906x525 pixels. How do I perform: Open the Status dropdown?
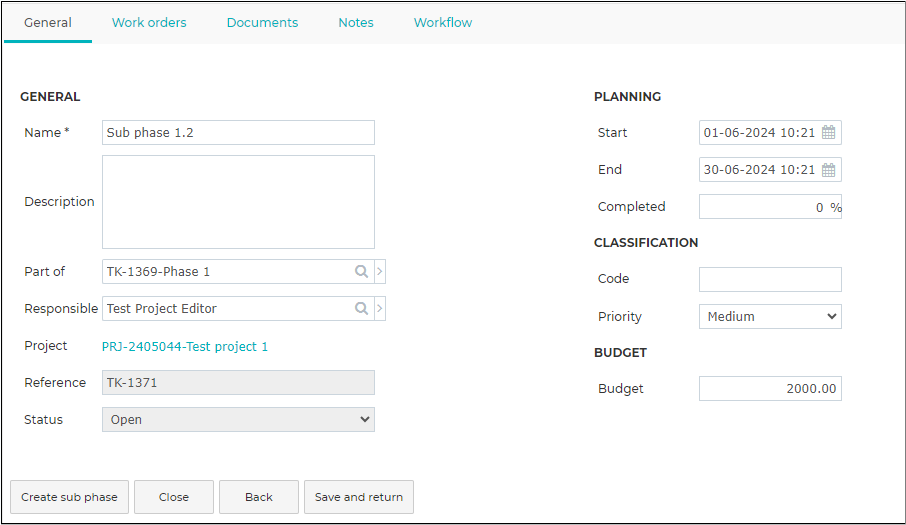click(x=238, y=419)
